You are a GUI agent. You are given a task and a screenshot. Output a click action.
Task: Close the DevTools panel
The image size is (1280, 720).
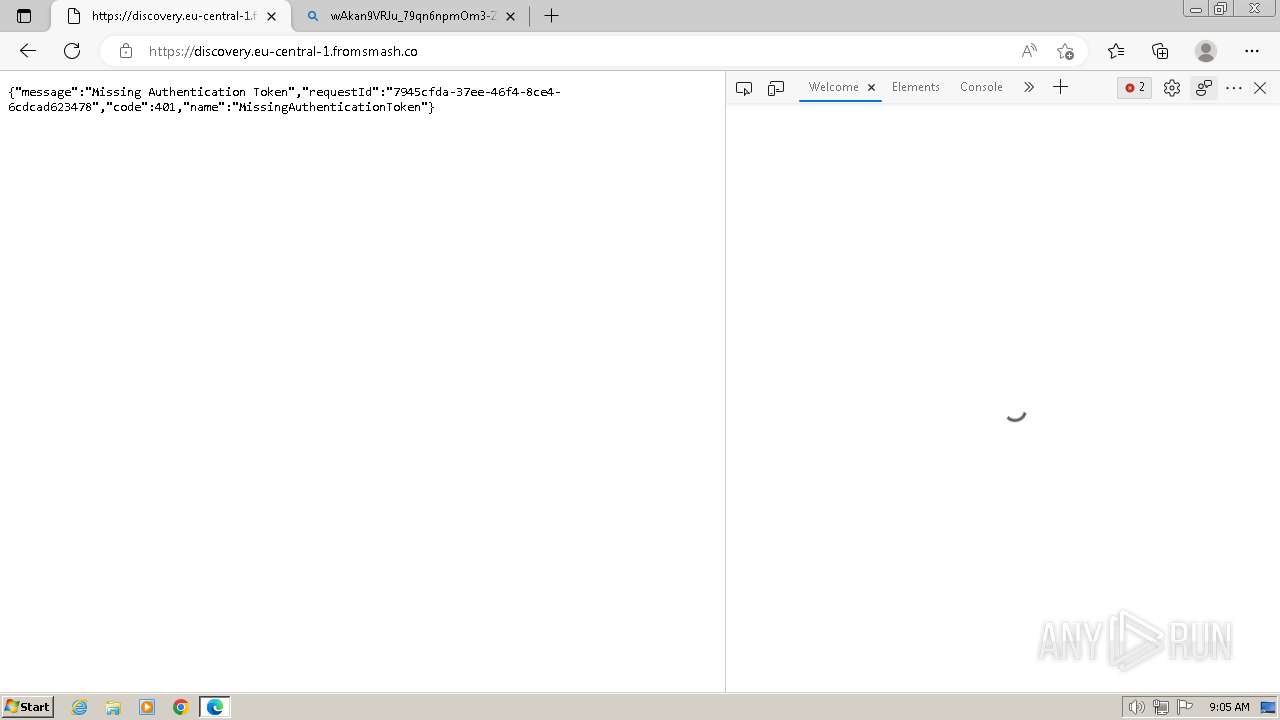pos(1260,88)
